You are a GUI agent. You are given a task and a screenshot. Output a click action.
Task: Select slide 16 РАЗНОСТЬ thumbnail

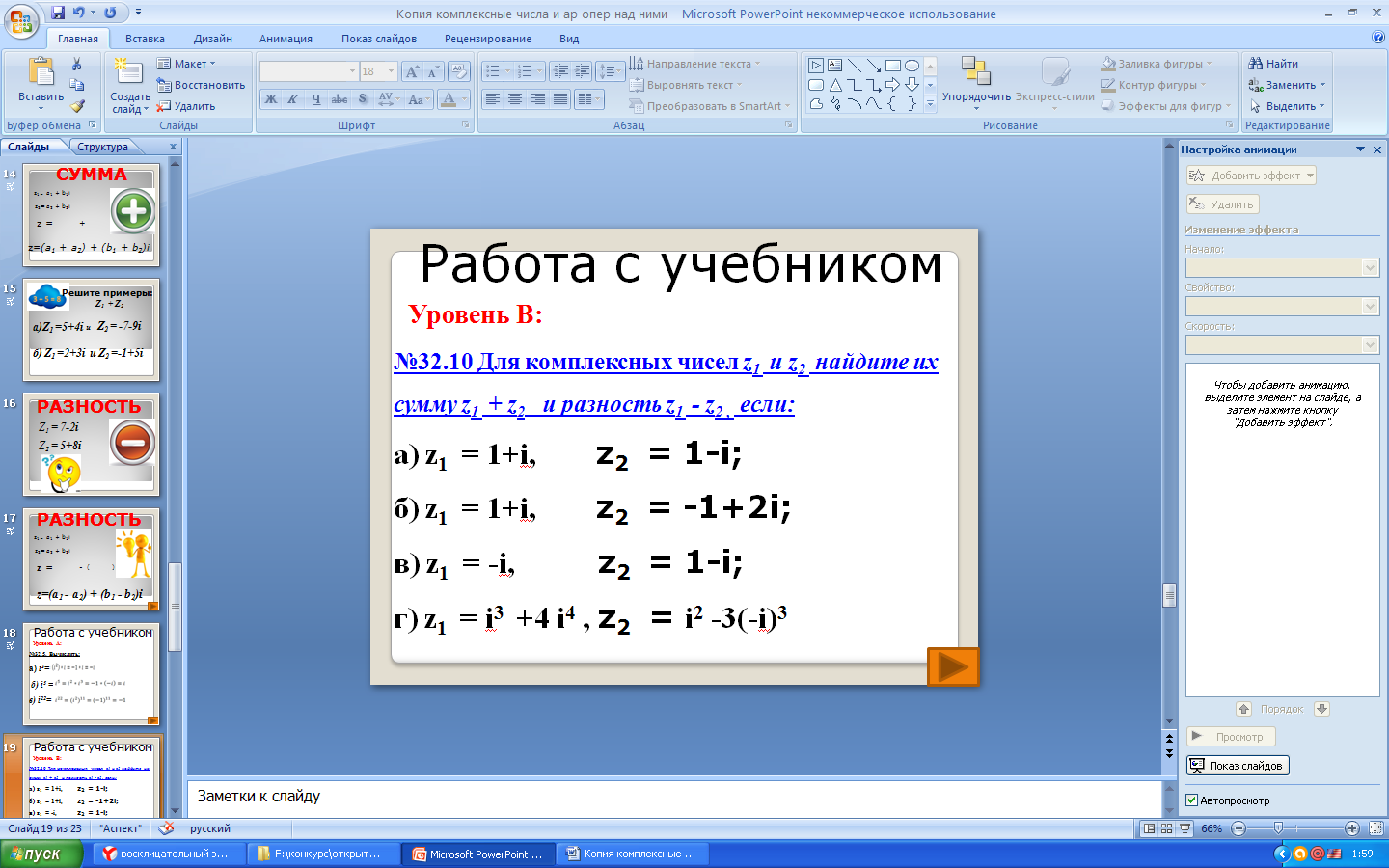[x=92, y=445]
